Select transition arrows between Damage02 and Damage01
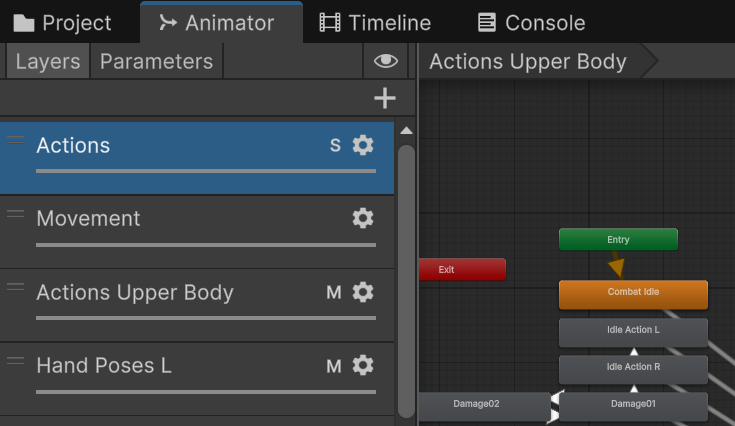This screenshot has width=735, height=426. [x=555, y=407]
